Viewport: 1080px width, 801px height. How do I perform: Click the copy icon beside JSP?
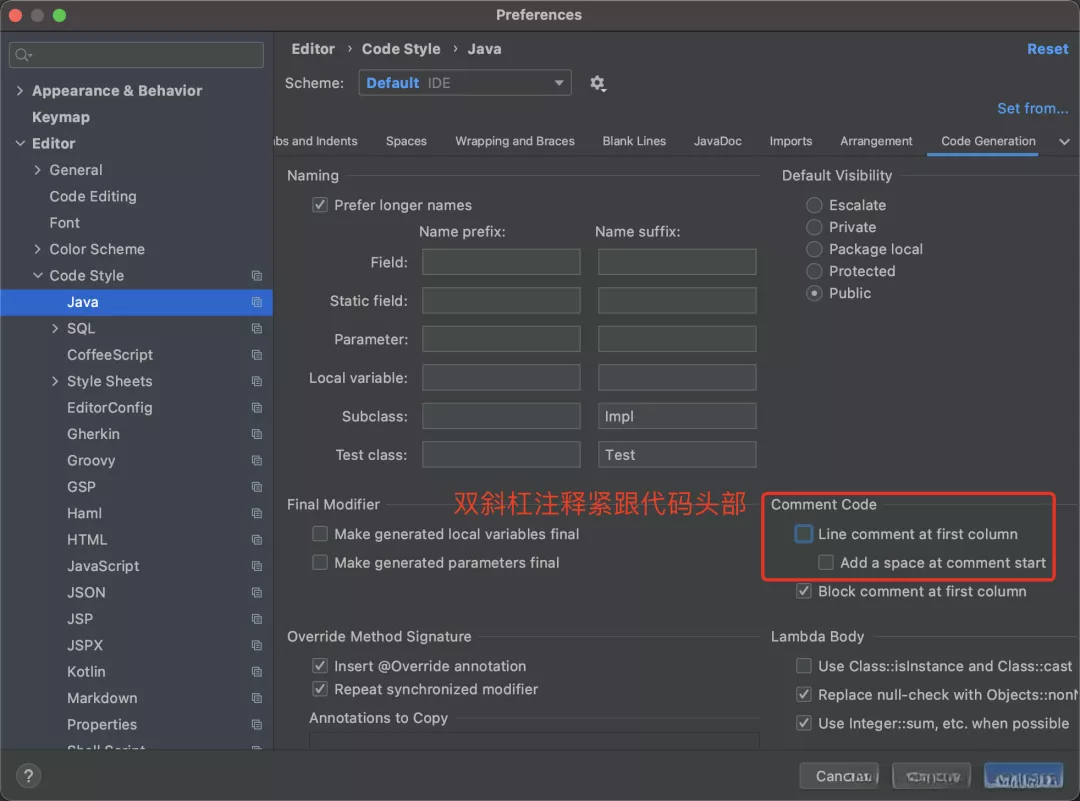(x=257, y=618)
